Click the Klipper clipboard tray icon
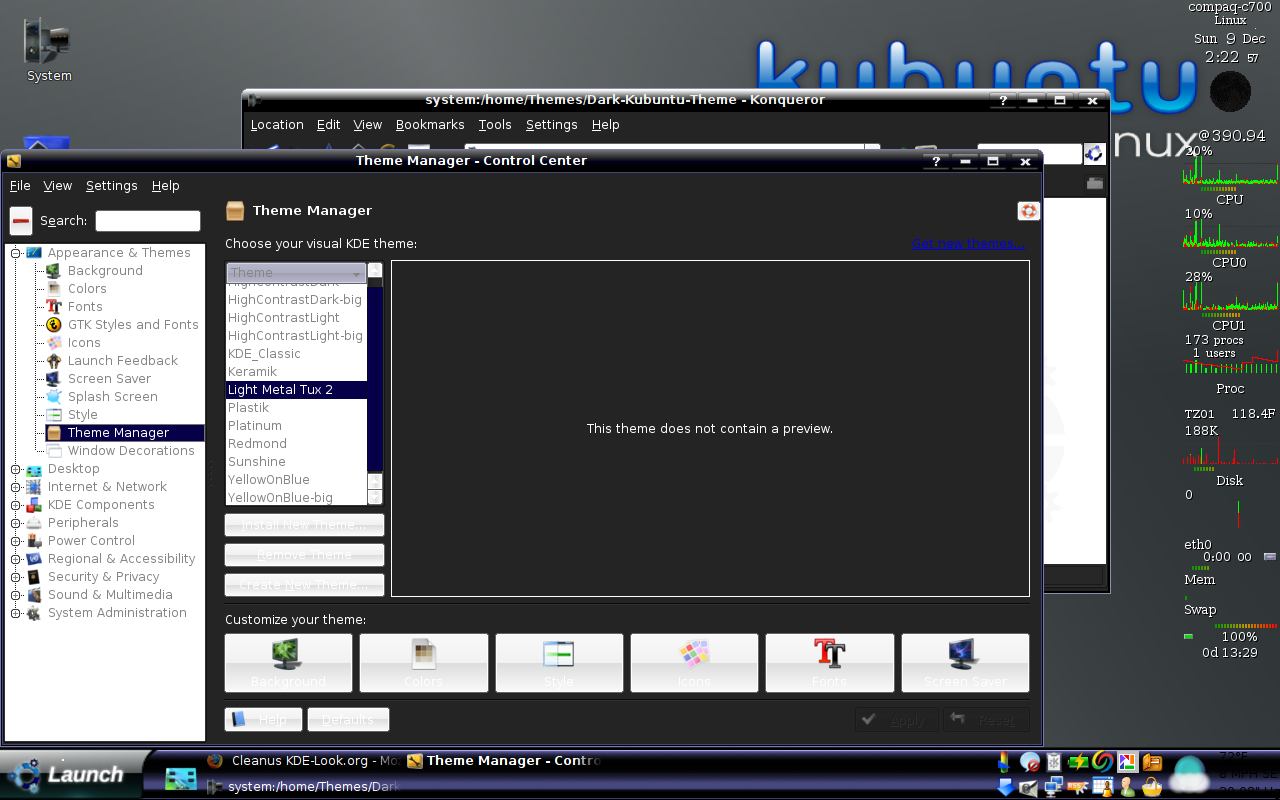The image size is (1280, 800). [1053, 762]
